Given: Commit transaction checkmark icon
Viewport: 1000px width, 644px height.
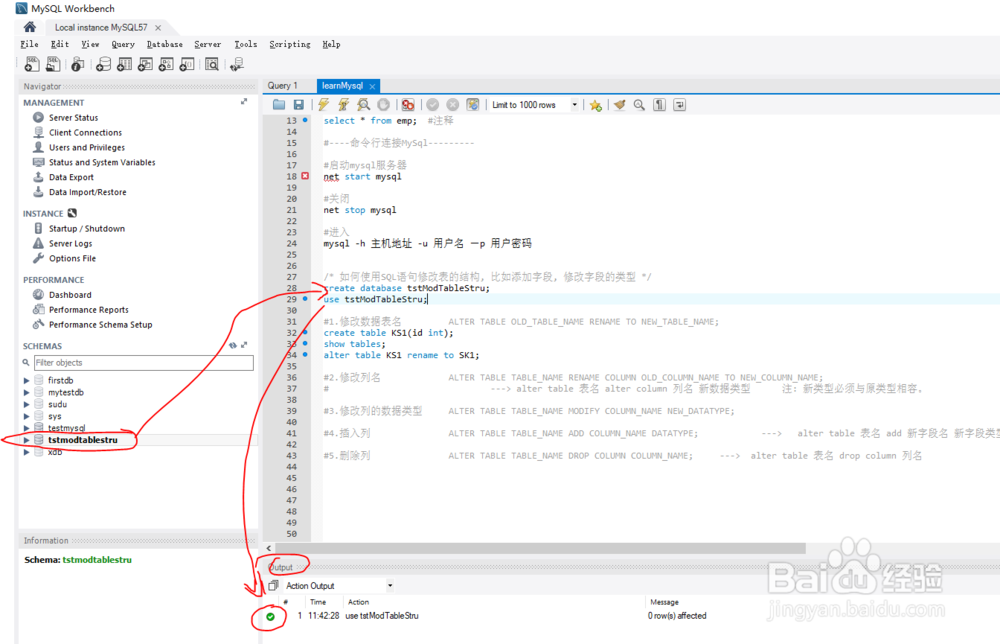Looking at the screenshot, I should point(432,105).
